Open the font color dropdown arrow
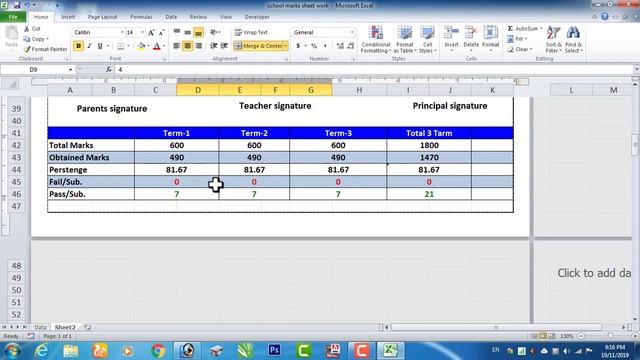640x360 pixels. [x=164, y=46]
